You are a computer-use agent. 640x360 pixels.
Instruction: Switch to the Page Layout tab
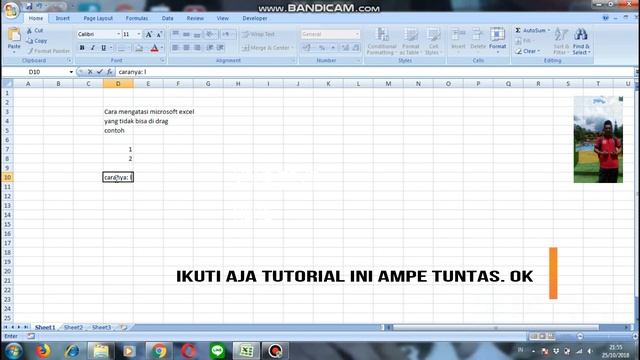tap(98, 18)
